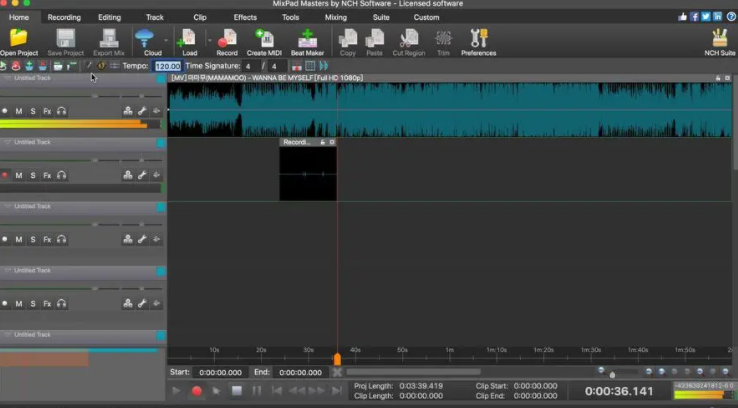738x408 pixels.
Task: Collapse the fourth Untitled Track header triangle
Action: [8, 271]
